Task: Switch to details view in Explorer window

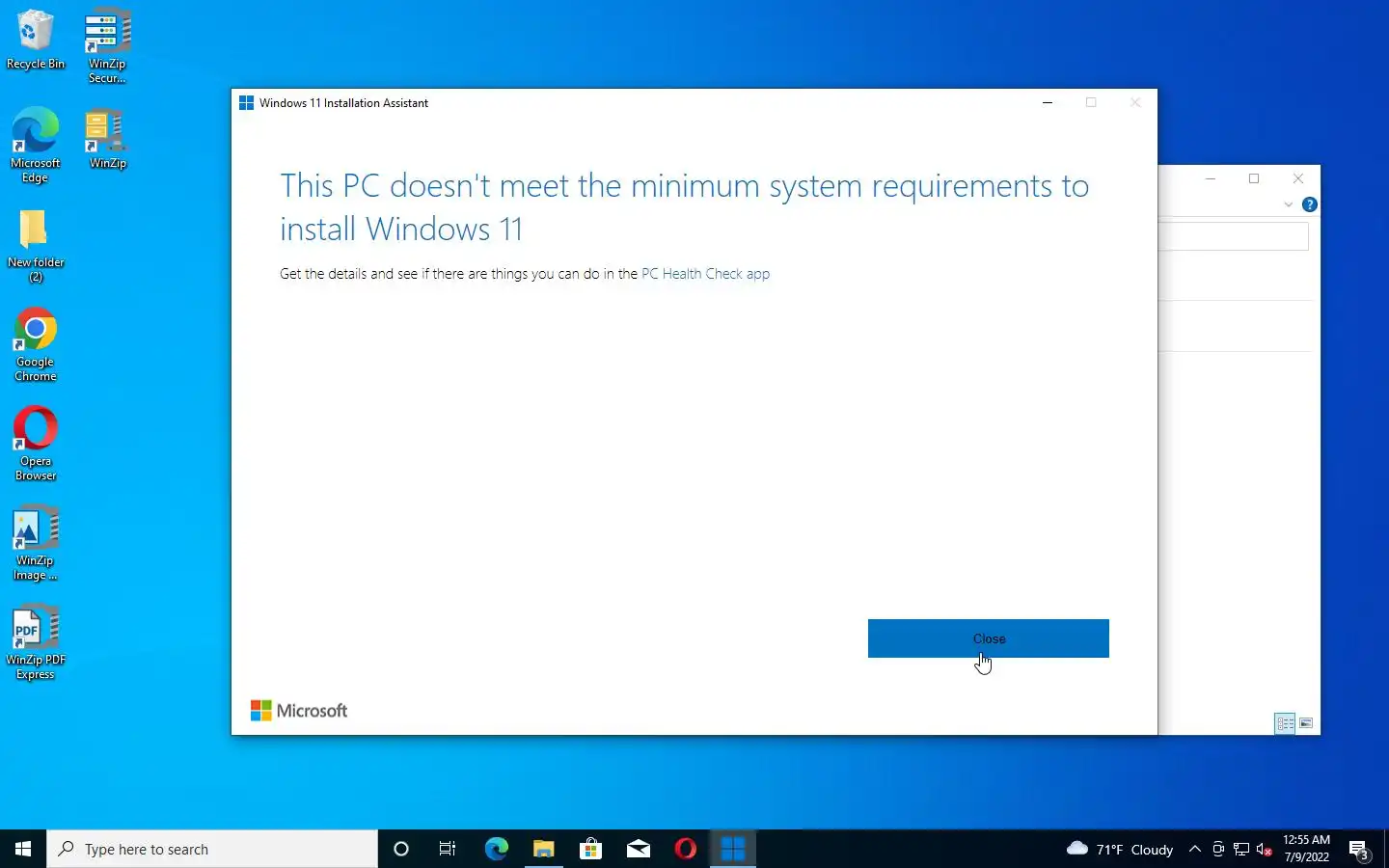Action: [1285, 723]
